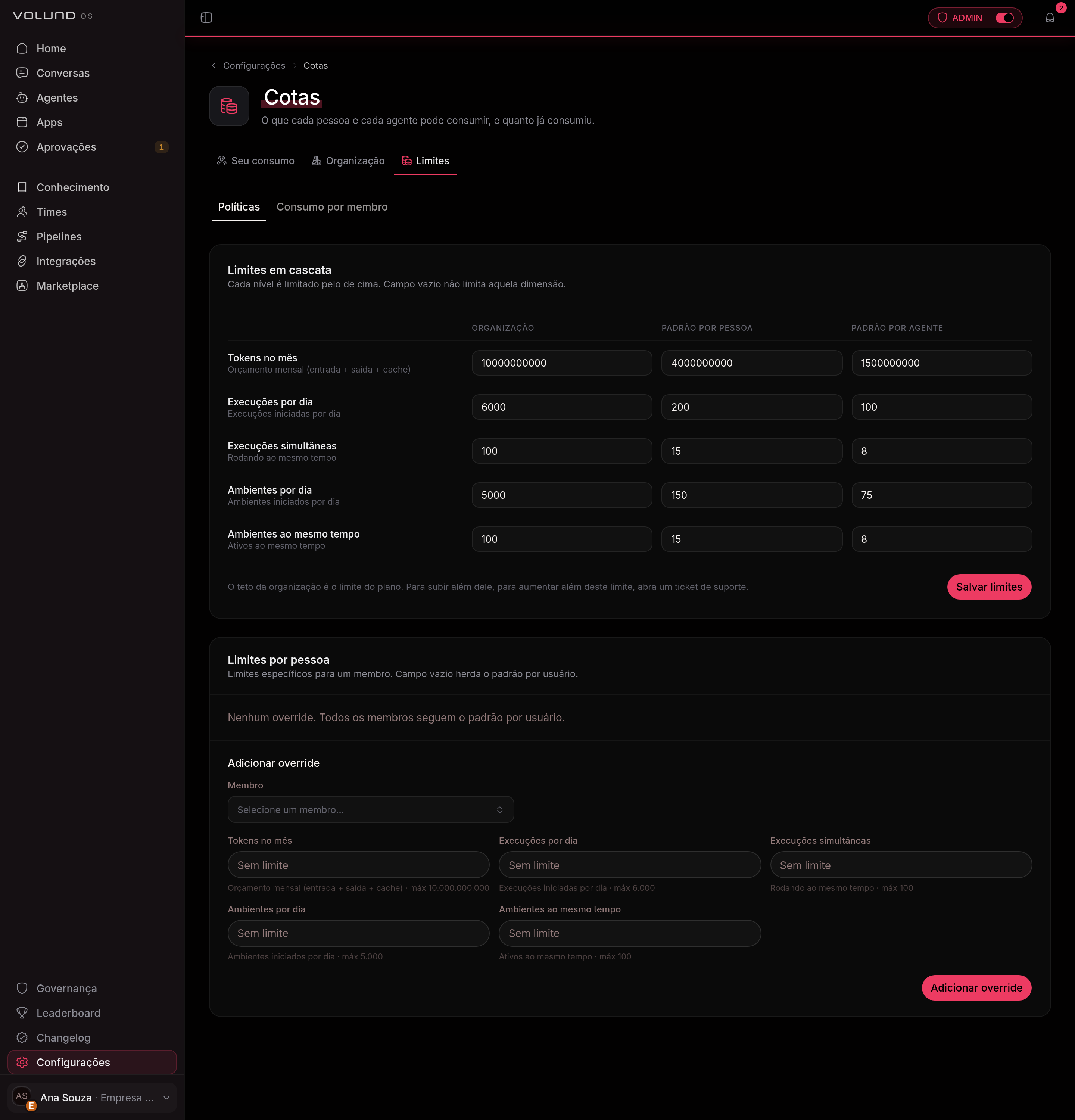The image size is (1075, 1120).
Task: Open the Leaderboard trophy icon
Action: 22,1013
